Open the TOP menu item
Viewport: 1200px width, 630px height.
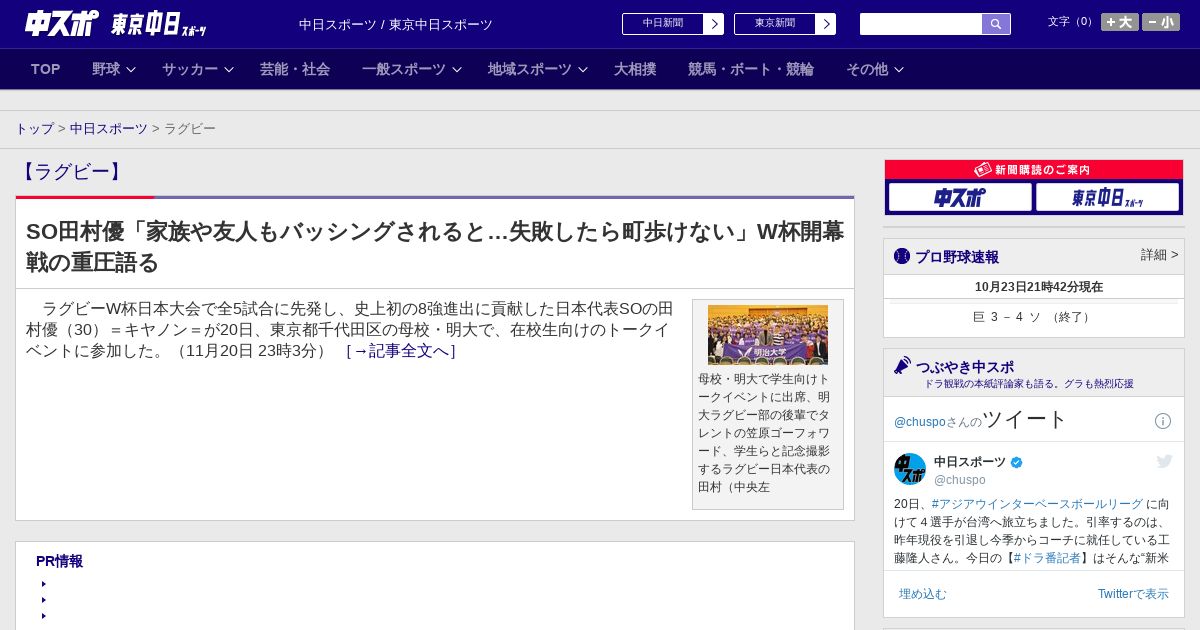coord(45,69)
